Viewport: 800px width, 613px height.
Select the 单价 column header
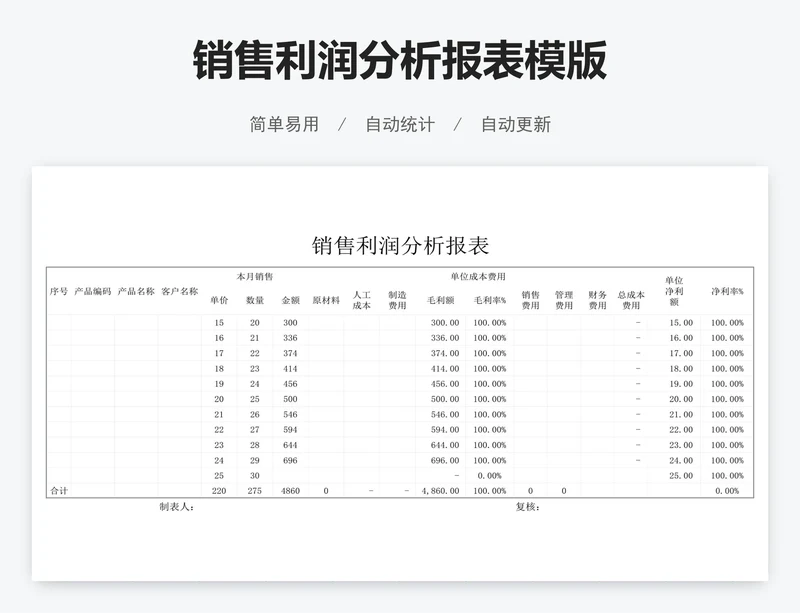click(x=219, y=300)
